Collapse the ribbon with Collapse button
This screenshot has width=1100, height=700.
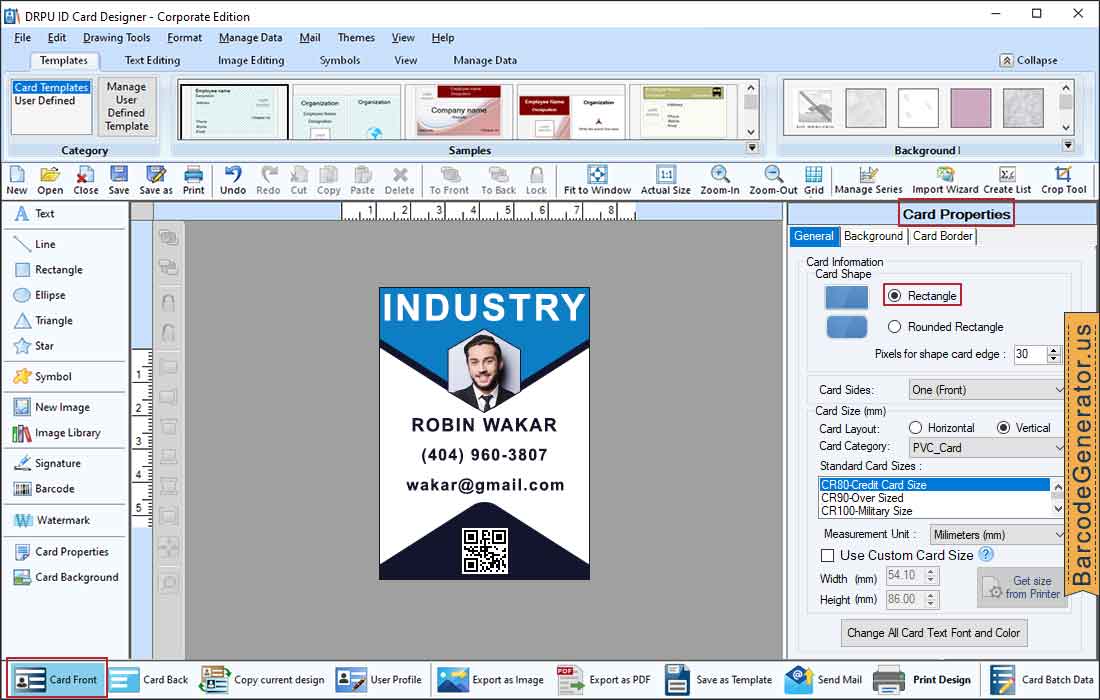(1029, 60)
